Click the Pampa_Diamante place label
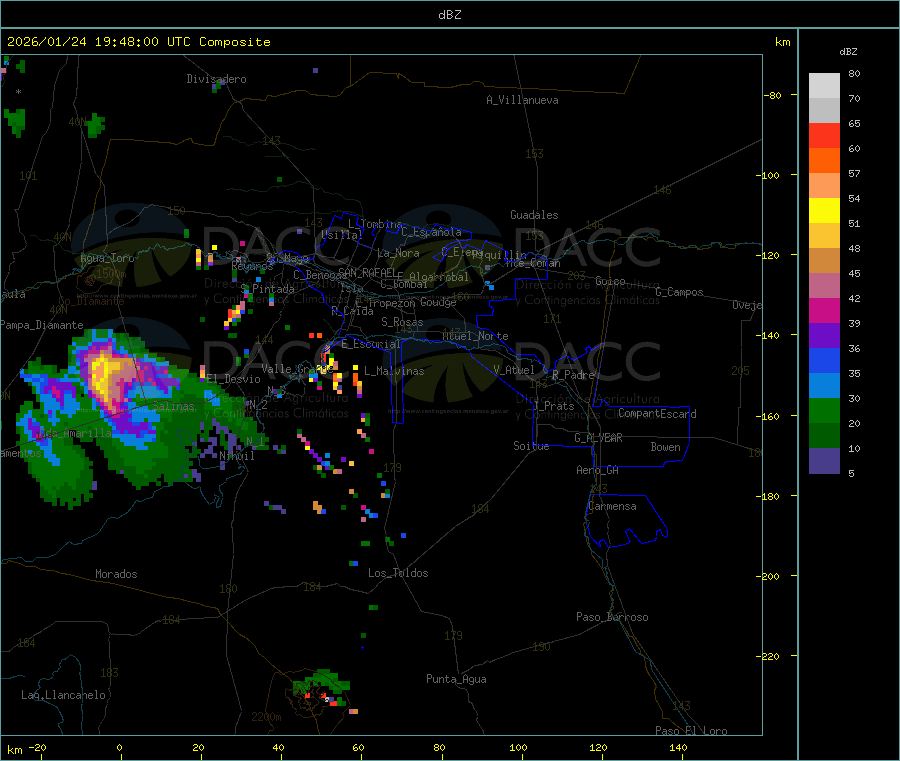Screen dimensions: 900x761 pyautogui.click(x=42, y=325)
